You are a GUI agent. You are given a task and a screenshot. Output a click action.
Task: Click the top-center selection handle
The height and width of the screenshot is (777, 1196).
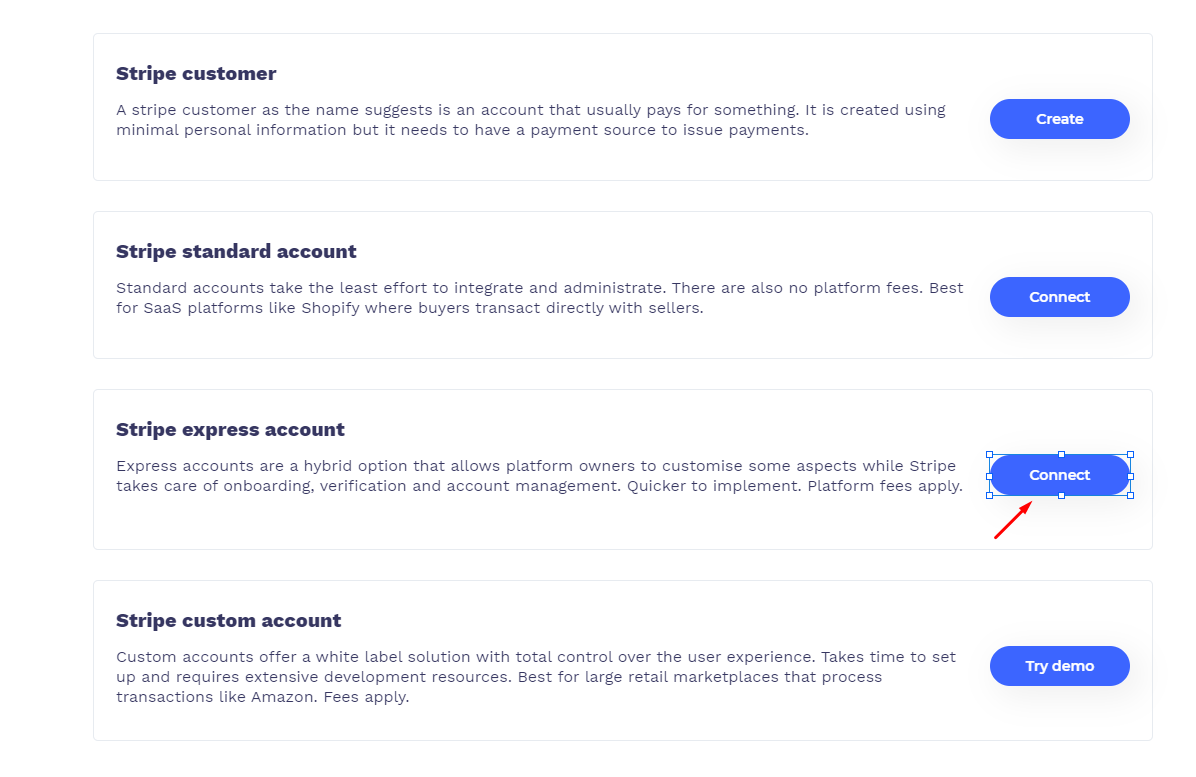point(1061,454)
